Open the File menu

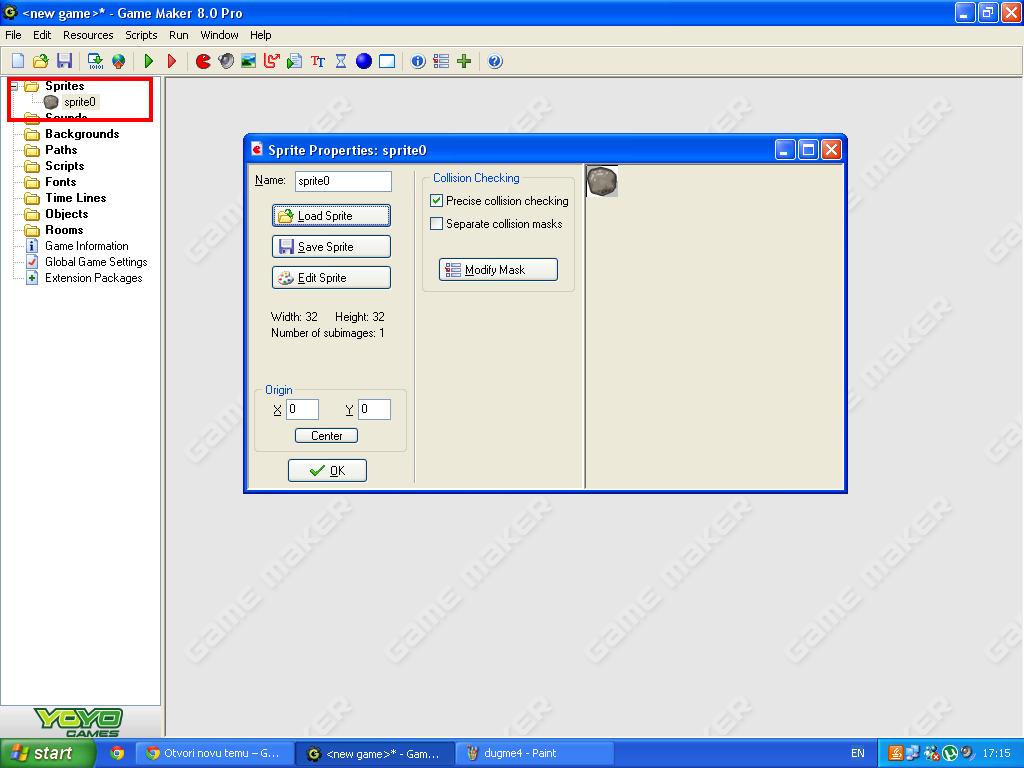click(x=13, y=35)
